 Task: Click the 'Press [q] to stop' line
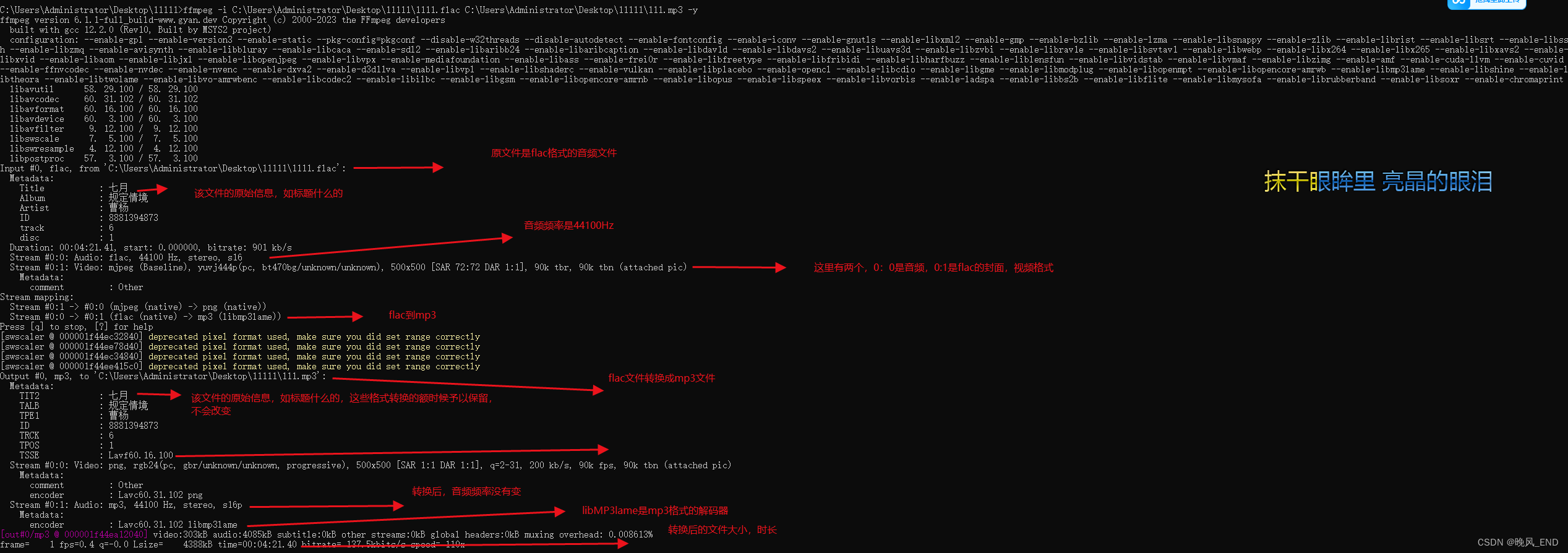[77, 327]
